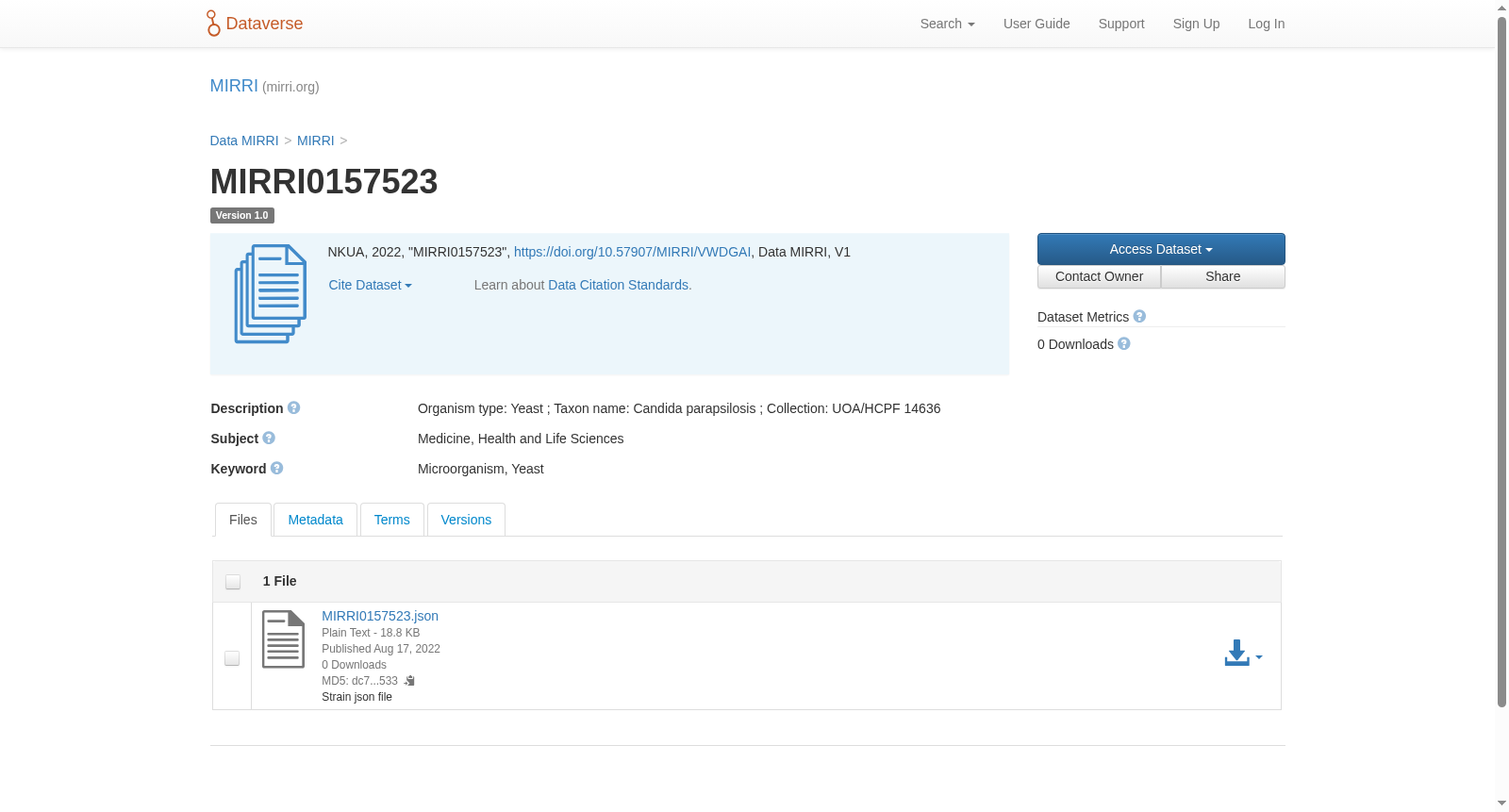The image size is (1509, 812).
Task: Copy the MD5 checksum via clipboard icon
Action: point(409,681)
